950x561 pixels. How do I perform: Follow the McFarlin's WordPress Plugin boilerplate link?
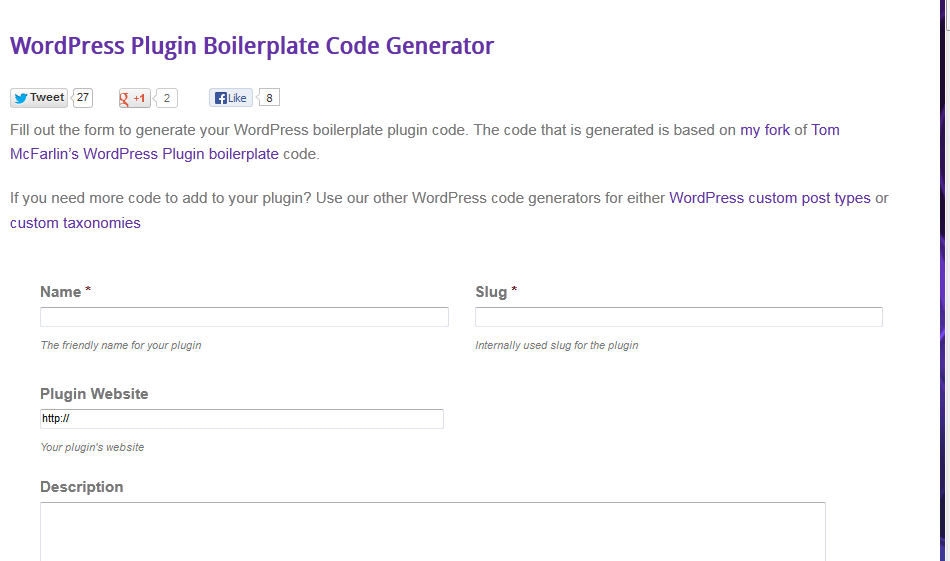click(144, 154)
